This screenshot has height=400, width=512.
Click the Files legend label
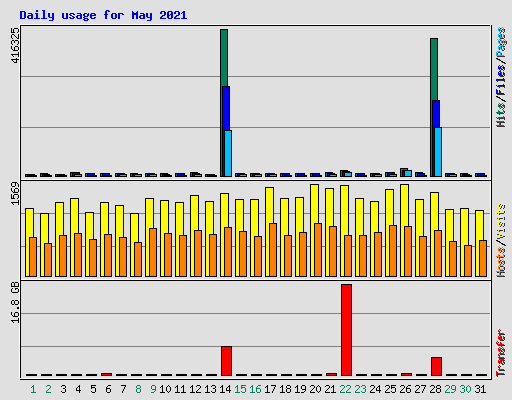[501, 80]
